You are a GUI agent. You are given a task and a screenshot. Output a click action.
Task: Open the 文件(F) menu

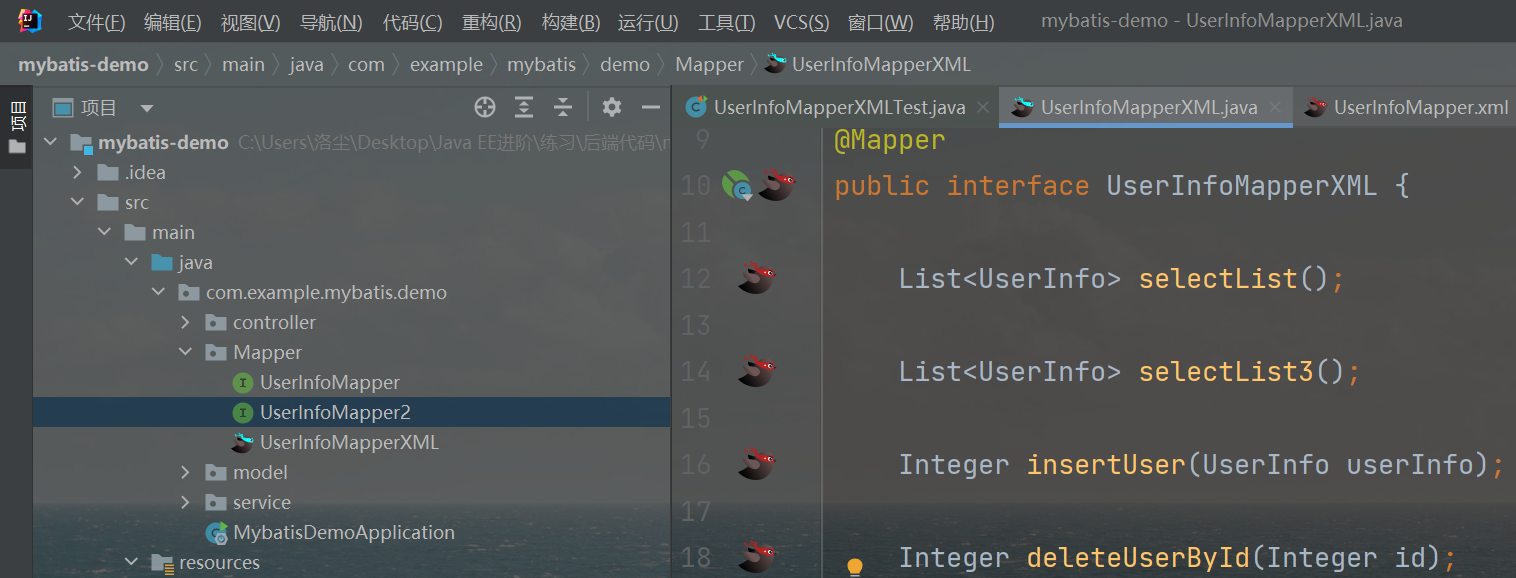pos(96,22)
